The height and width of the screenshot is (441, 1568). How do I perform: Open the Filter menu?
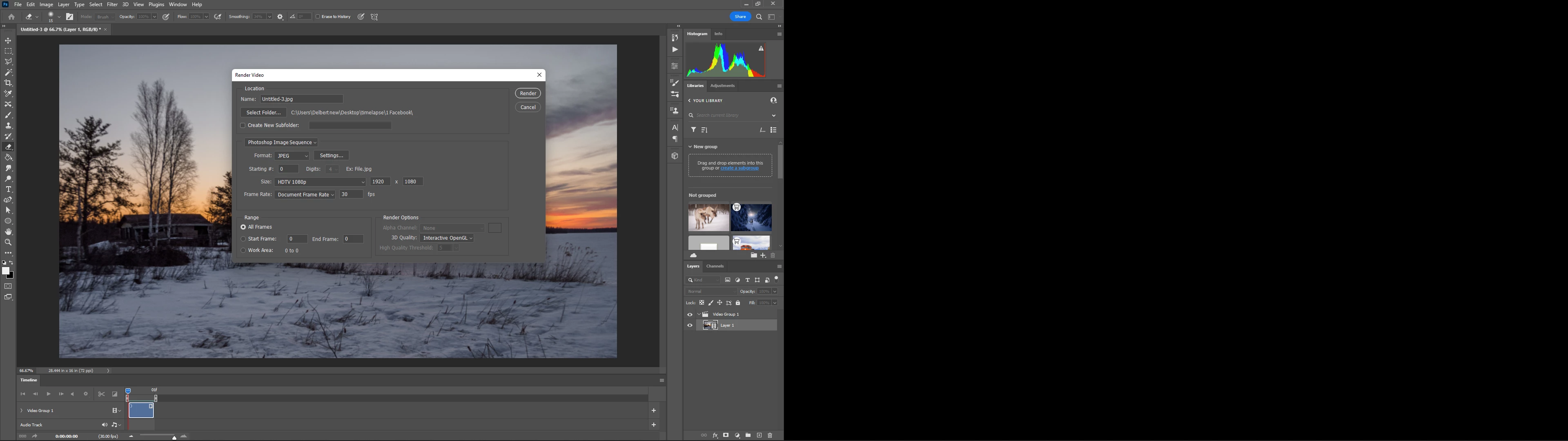point(112,4)
